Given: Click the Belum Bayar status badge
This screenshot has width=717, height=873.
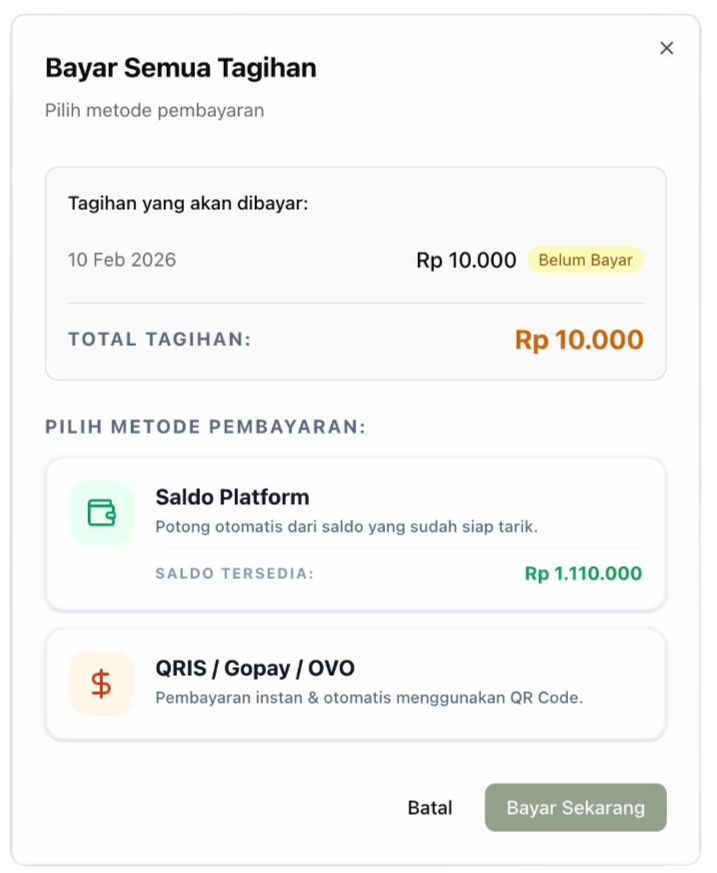Looking at the screenshot, I should [x=585, y=260].
